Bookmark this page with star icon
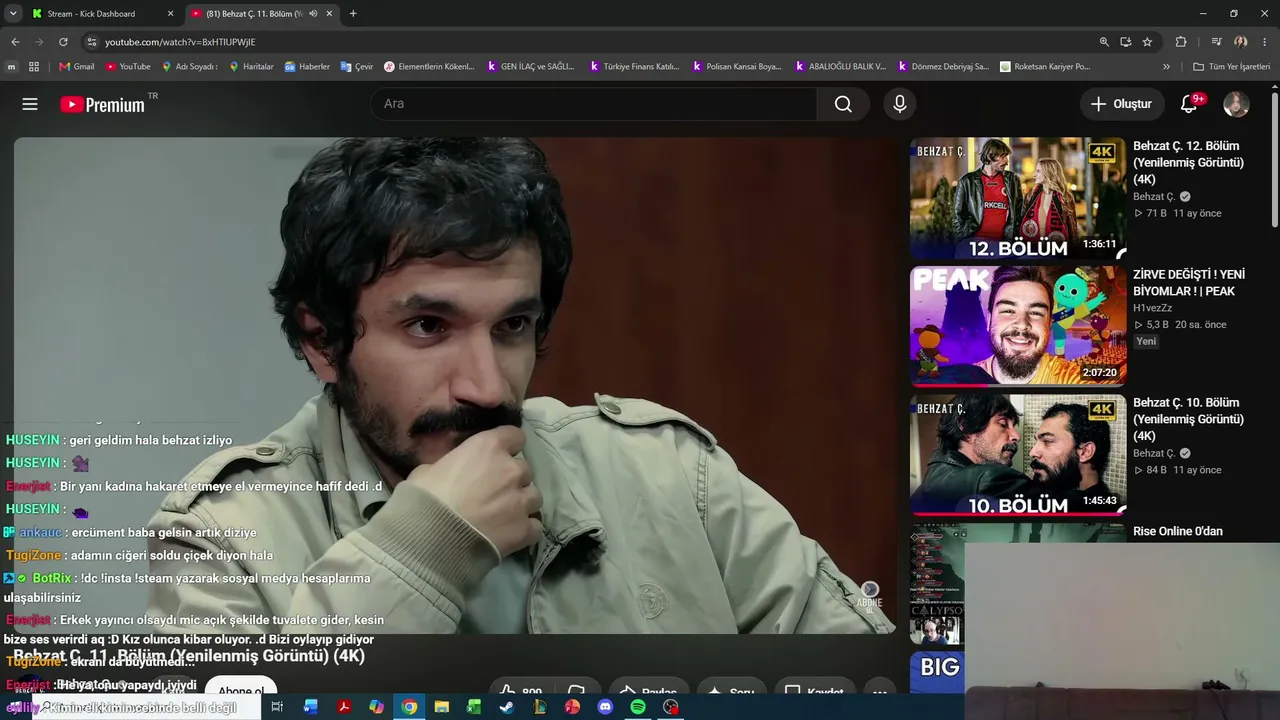The width and height of the screenshot is (1280, 720). (1147, 42)
